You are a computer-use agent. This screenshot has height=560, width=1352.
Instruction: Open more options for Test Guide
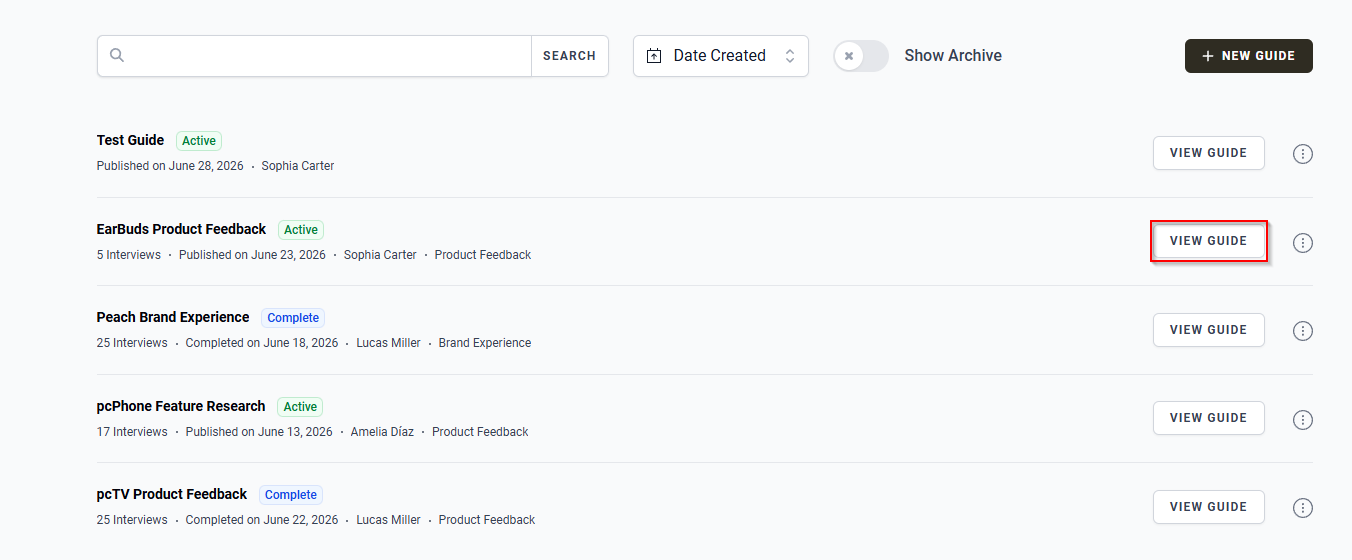1302,154
